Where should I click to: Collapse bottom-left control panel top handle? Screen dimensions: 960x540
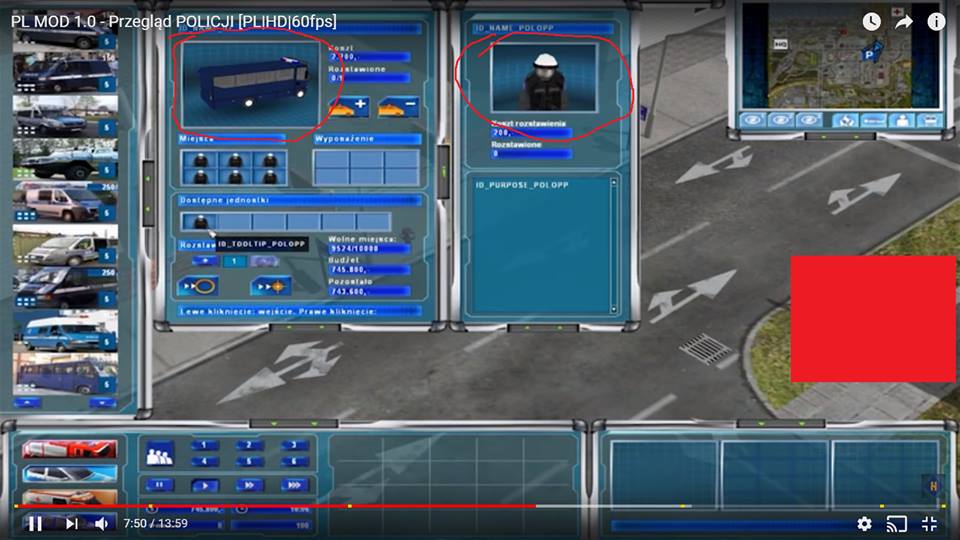tap(293, 423)
